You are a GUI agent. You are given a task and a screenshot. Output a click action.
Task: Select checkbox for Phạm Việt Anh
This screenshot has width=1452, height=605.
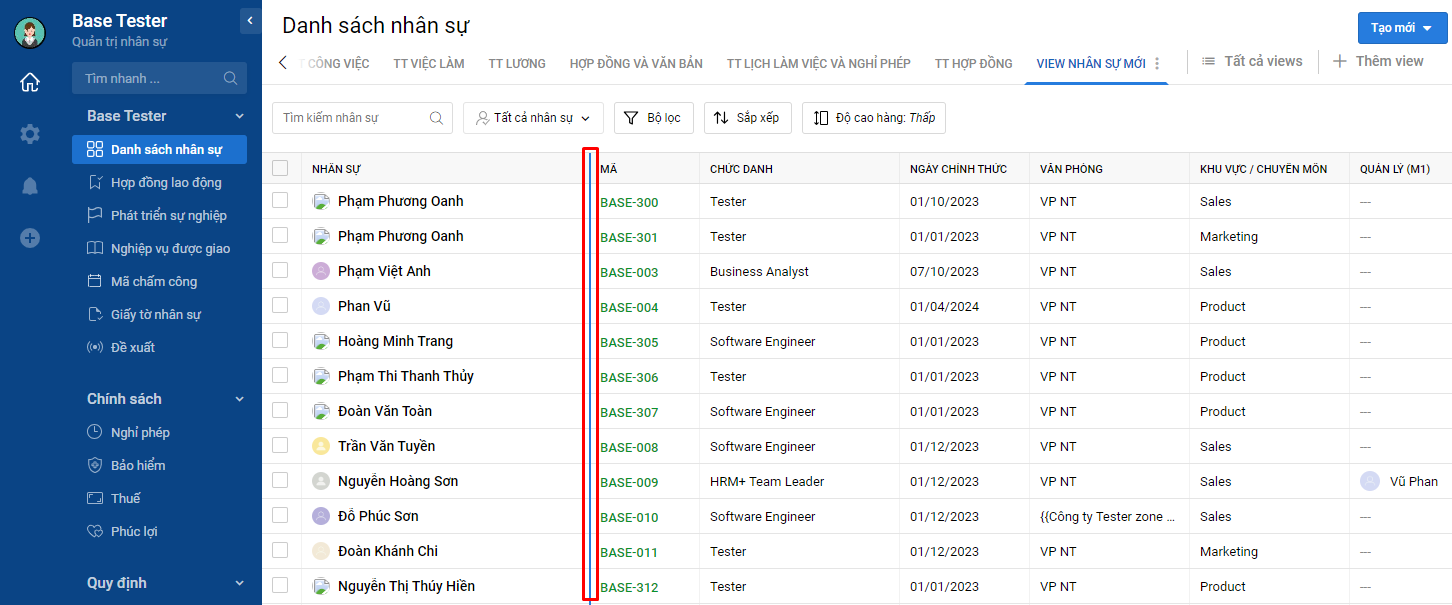tap(280, 270)
